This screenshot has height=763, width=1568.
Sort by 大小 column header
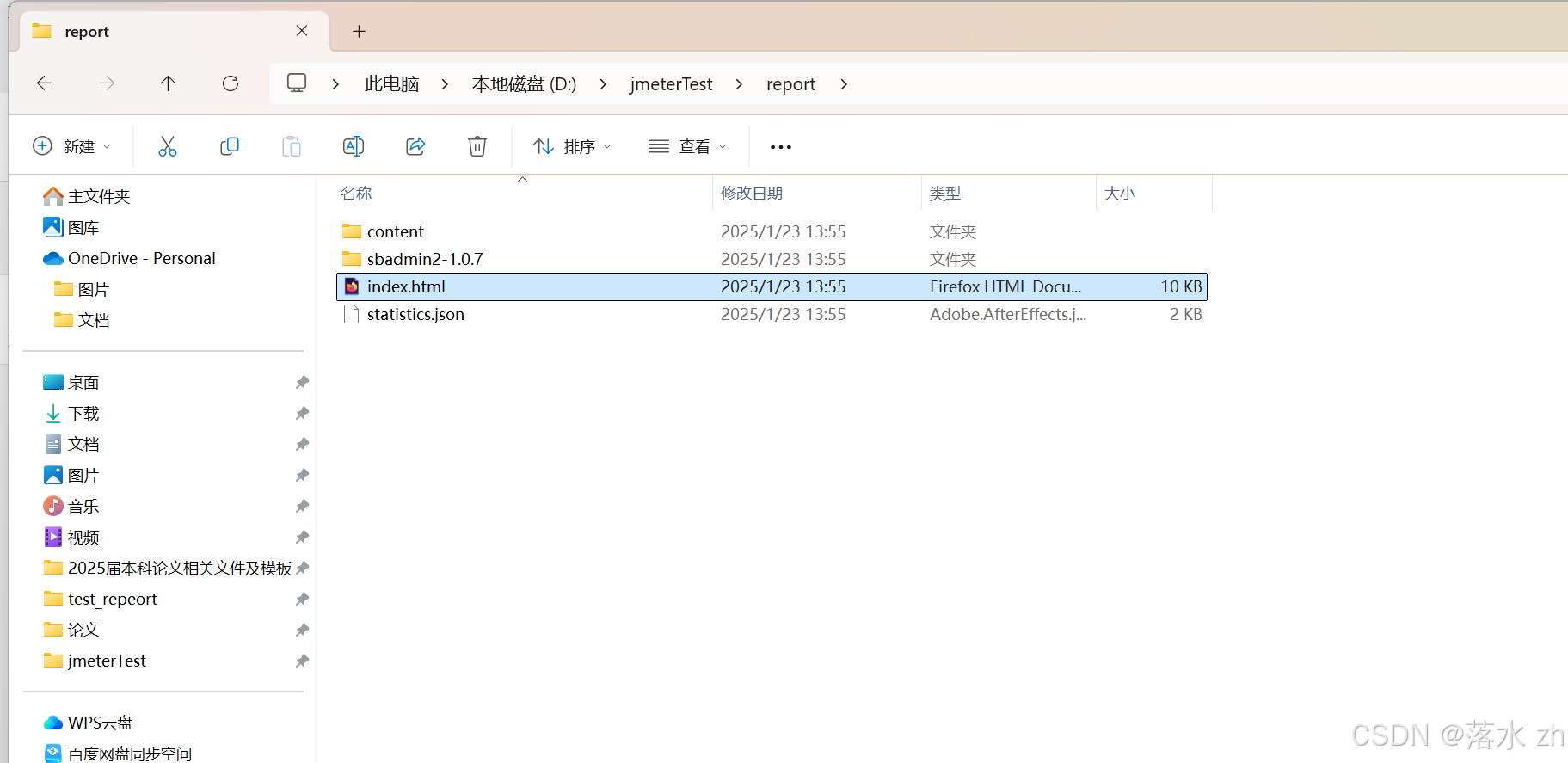[x=1120, y=194]
